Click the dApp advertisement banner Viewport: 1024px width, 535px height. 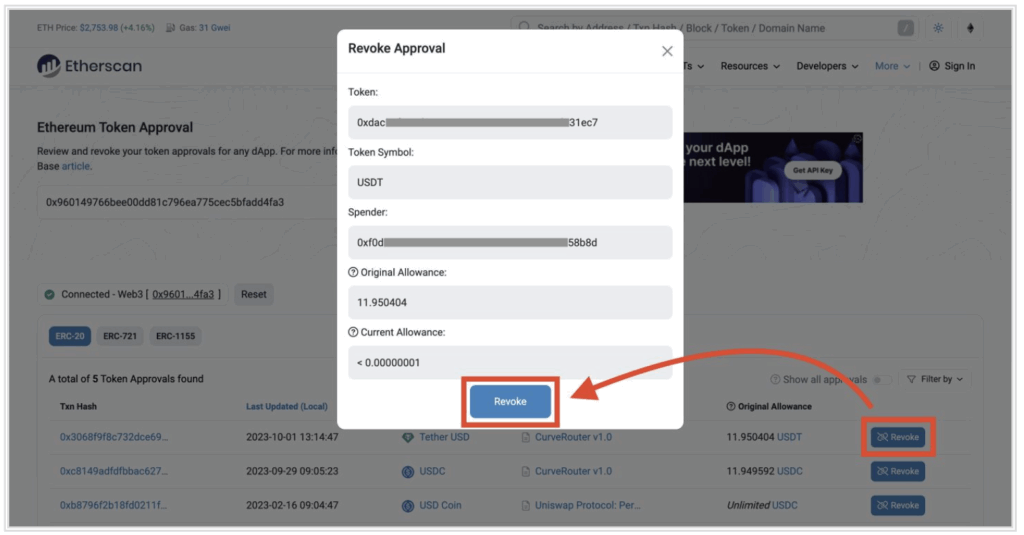[x=773, y=168]
